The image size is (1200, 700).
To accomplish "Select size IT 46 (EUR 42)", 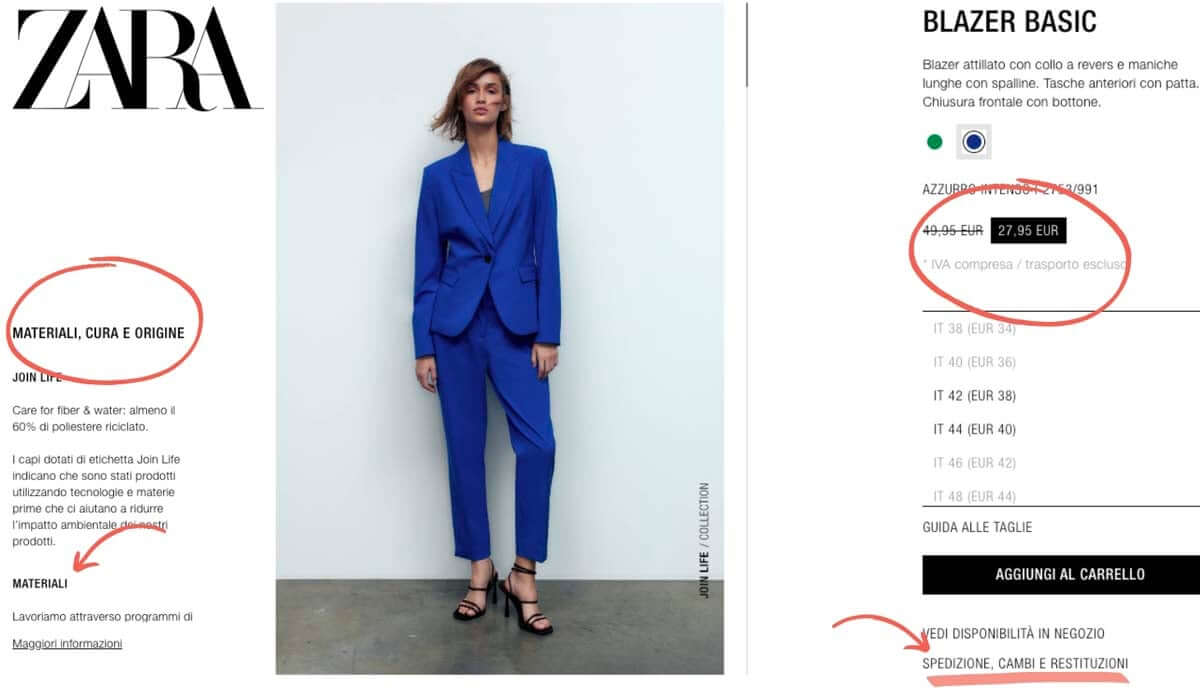I will click(975, 463).
